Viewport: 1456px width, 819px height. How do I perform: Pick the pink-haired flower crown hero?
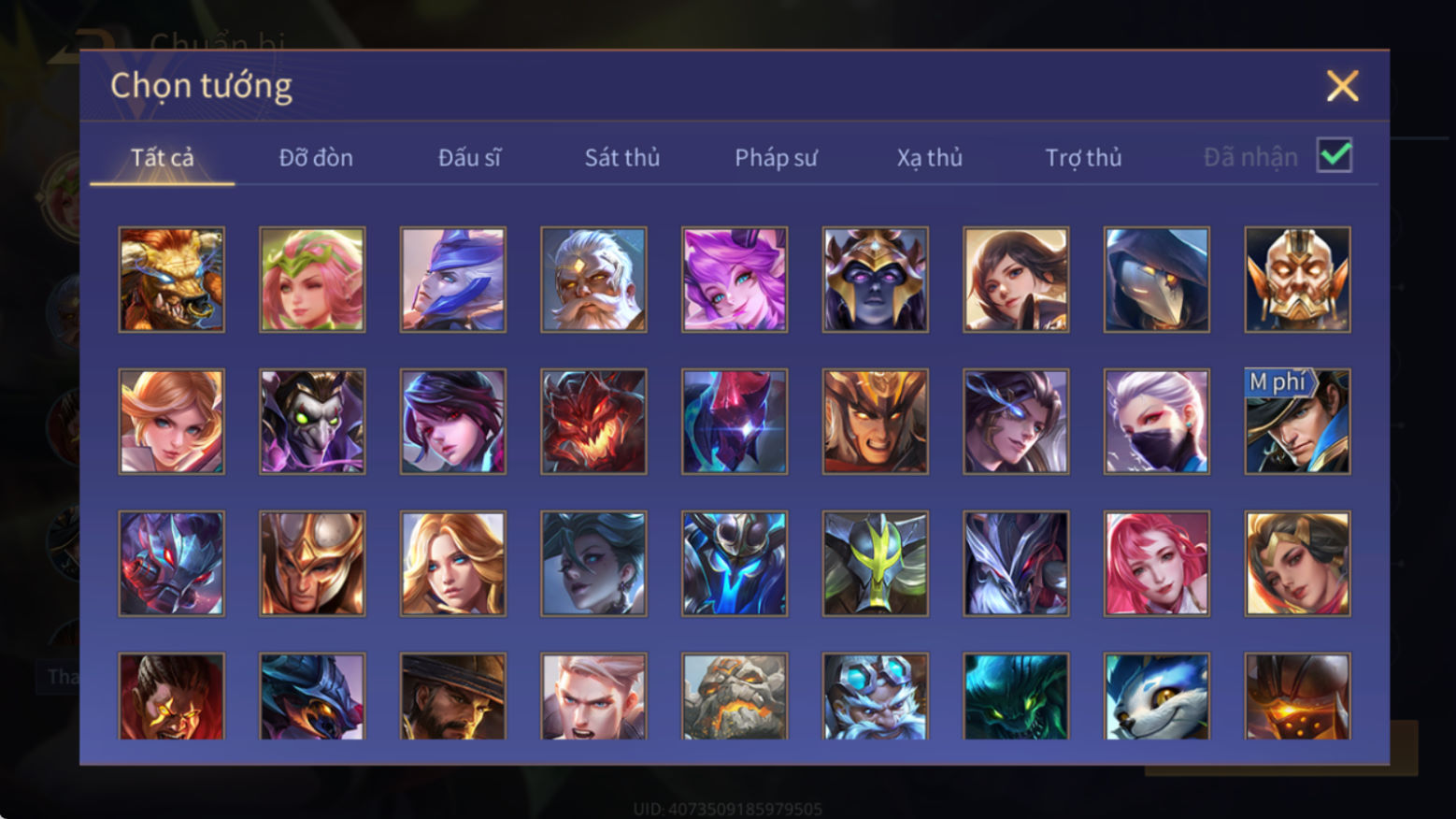[312, 280]
